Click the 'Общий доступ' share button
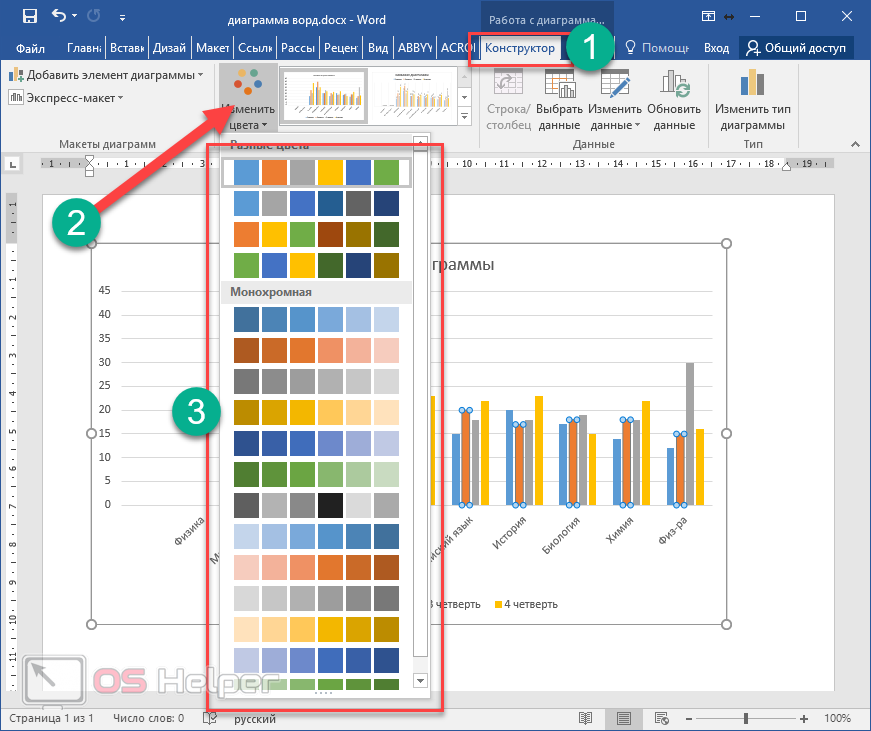The height and width of the screenshot is (731, 871). coord(796,48)
